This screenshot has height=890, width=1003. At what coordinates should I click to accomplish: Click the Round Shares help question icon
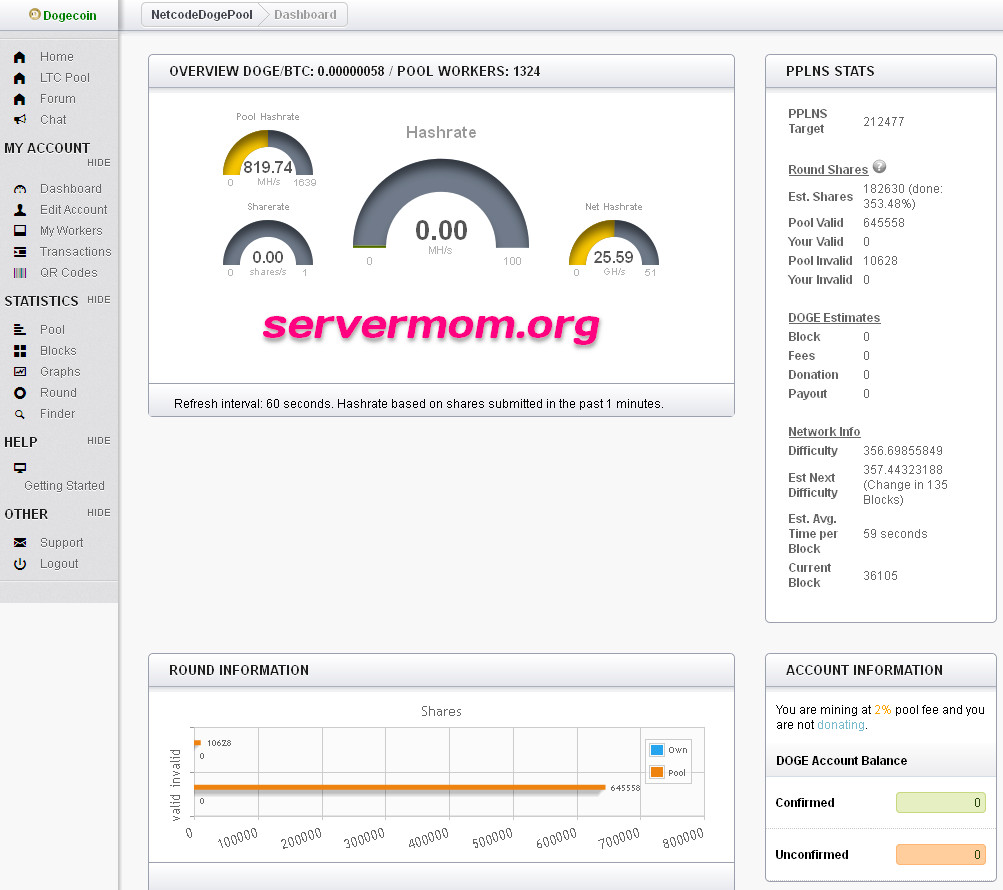coord(880,166)
